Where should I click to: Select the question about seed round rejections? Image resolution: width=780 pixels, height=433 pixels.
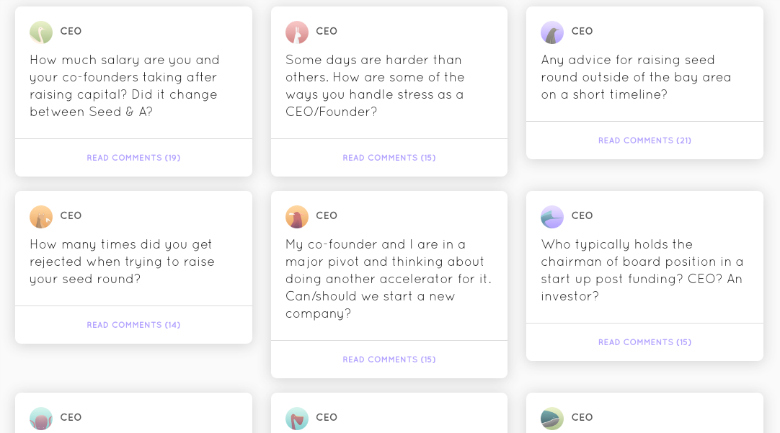tap(122, 262)
